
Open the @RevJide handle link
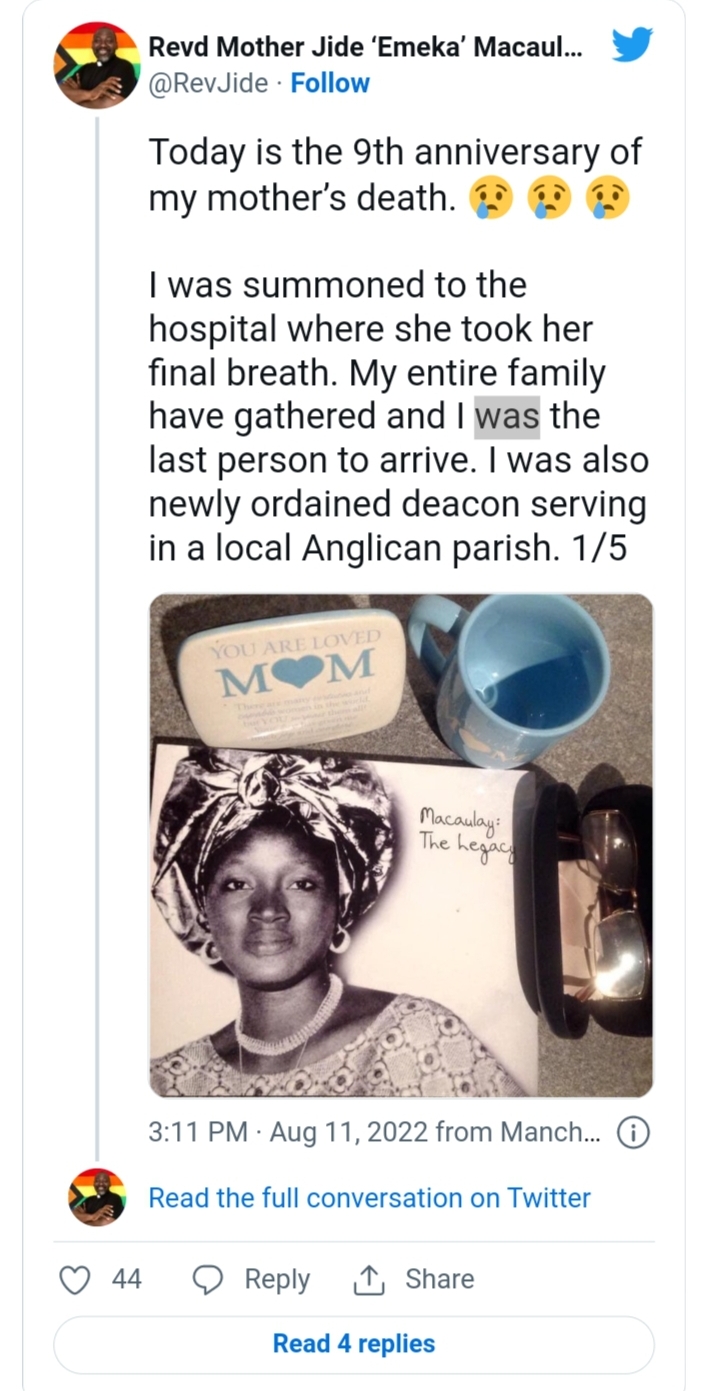pos(208,83)
